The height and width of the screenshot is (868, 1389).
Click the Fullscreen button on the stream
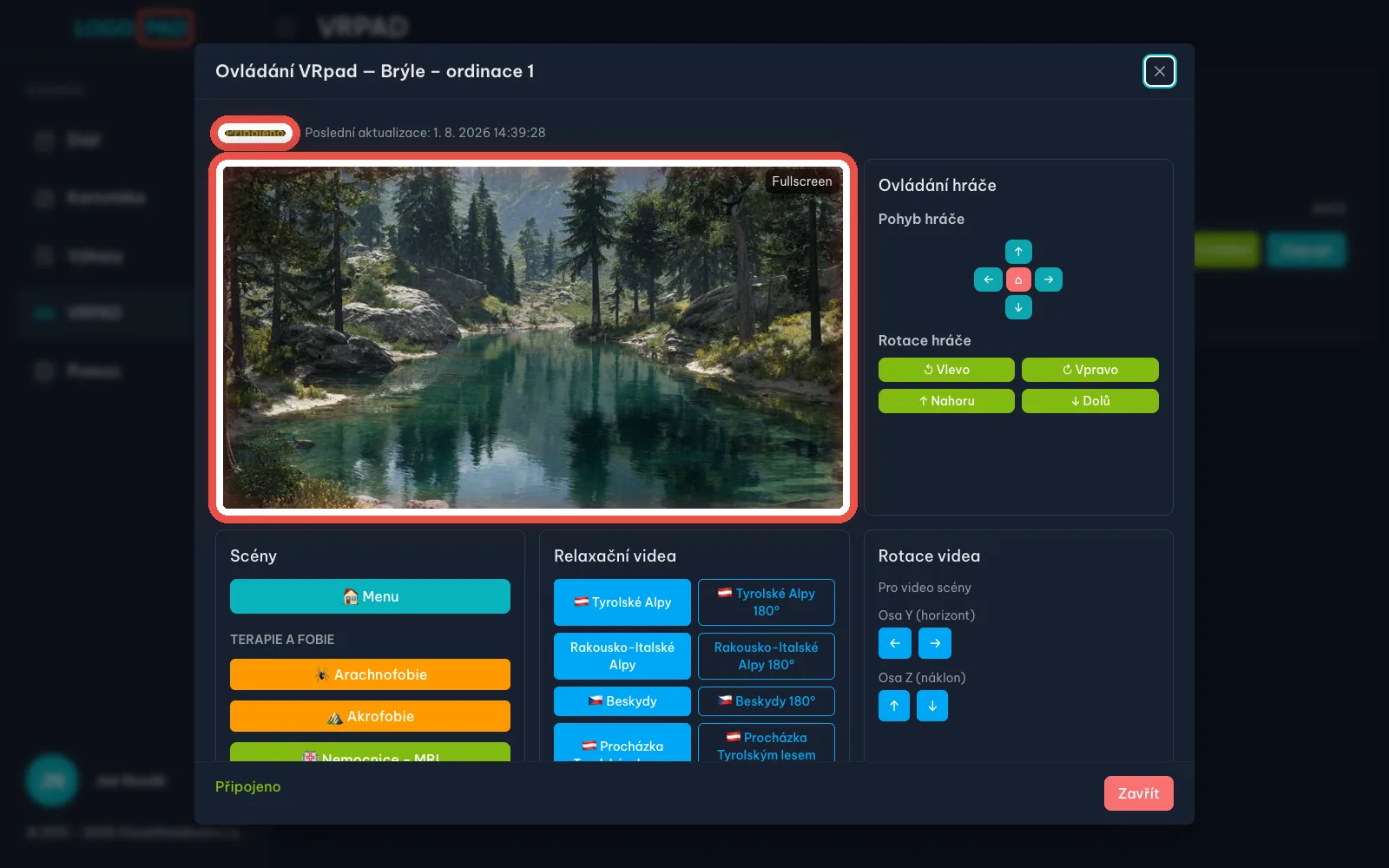coord(802,181)
